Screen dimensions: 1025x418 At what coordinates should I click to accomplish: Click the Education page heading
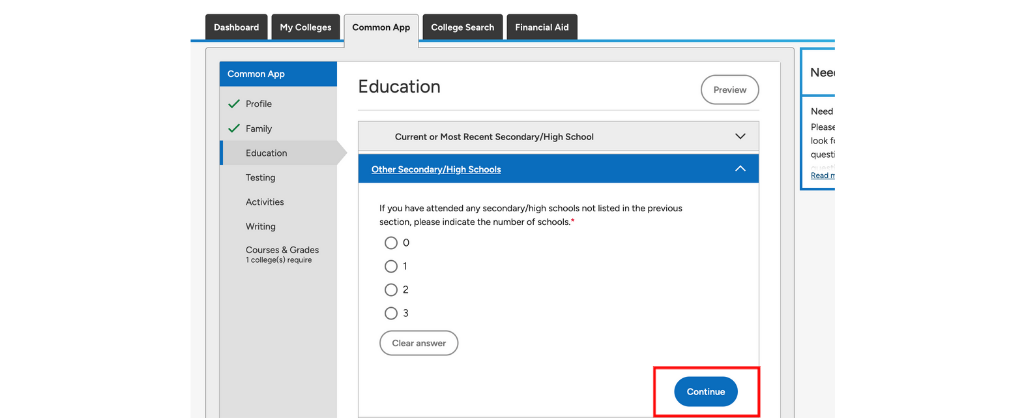tap(399, 87)
